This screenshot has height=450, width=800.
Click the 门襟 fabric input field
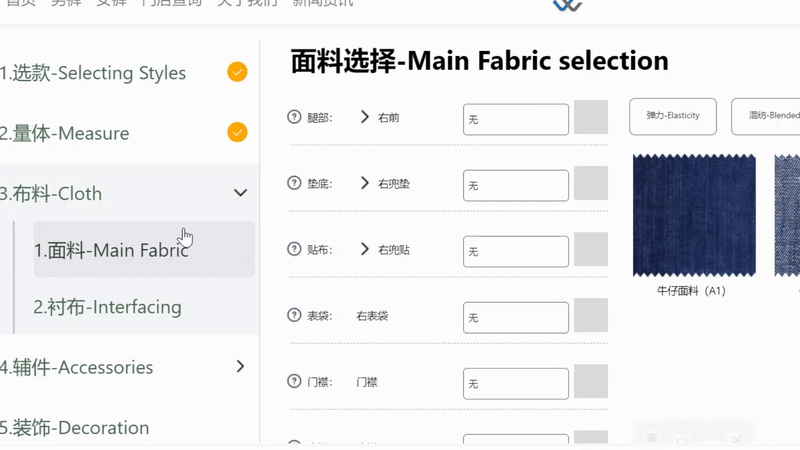tap(515, 383)
